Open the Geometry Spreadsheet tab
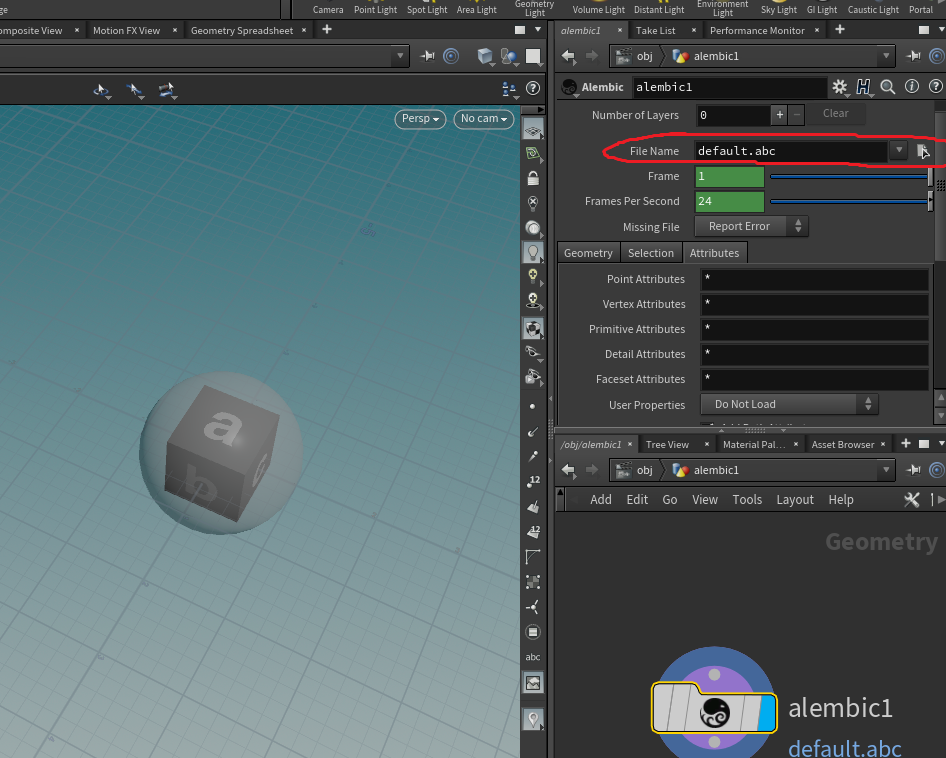 pyautogui.click(x=242, y=31)
